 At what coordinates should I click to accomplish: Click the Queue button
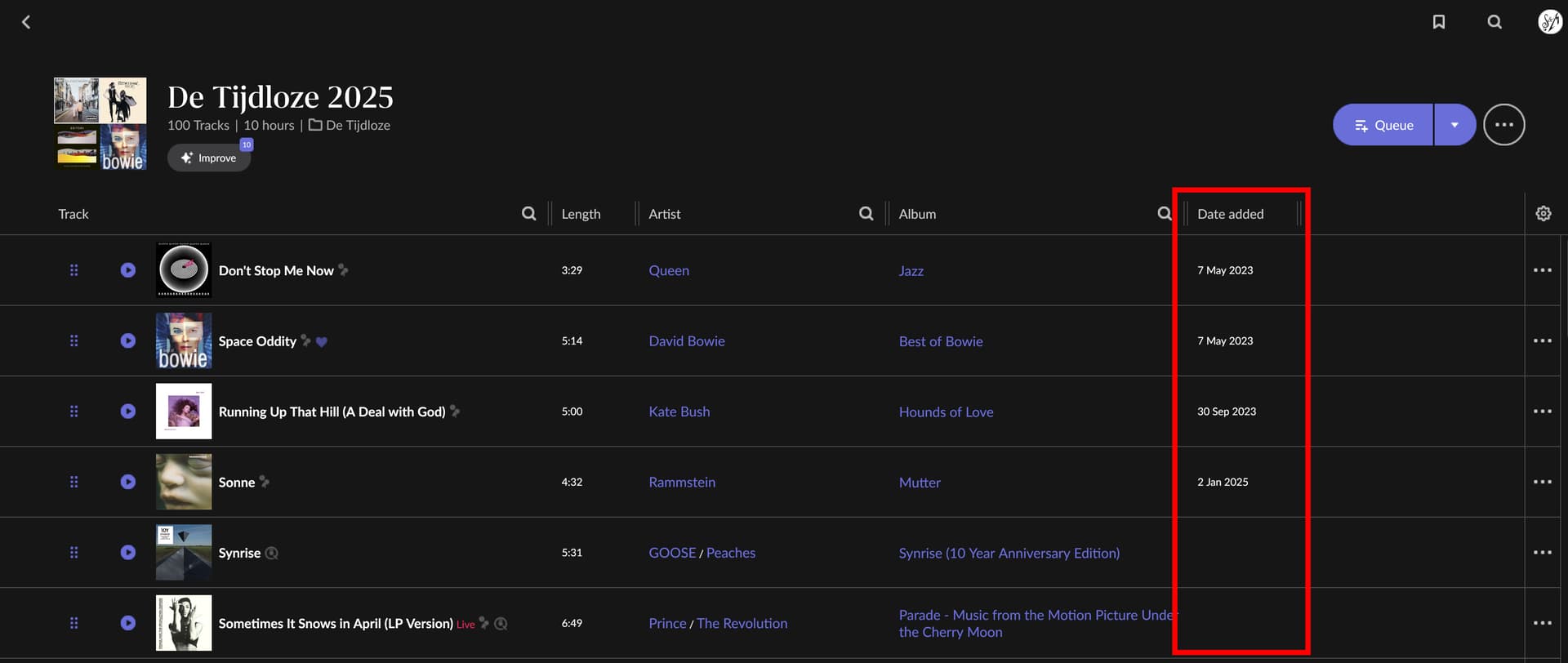[x=1383, y=125]
